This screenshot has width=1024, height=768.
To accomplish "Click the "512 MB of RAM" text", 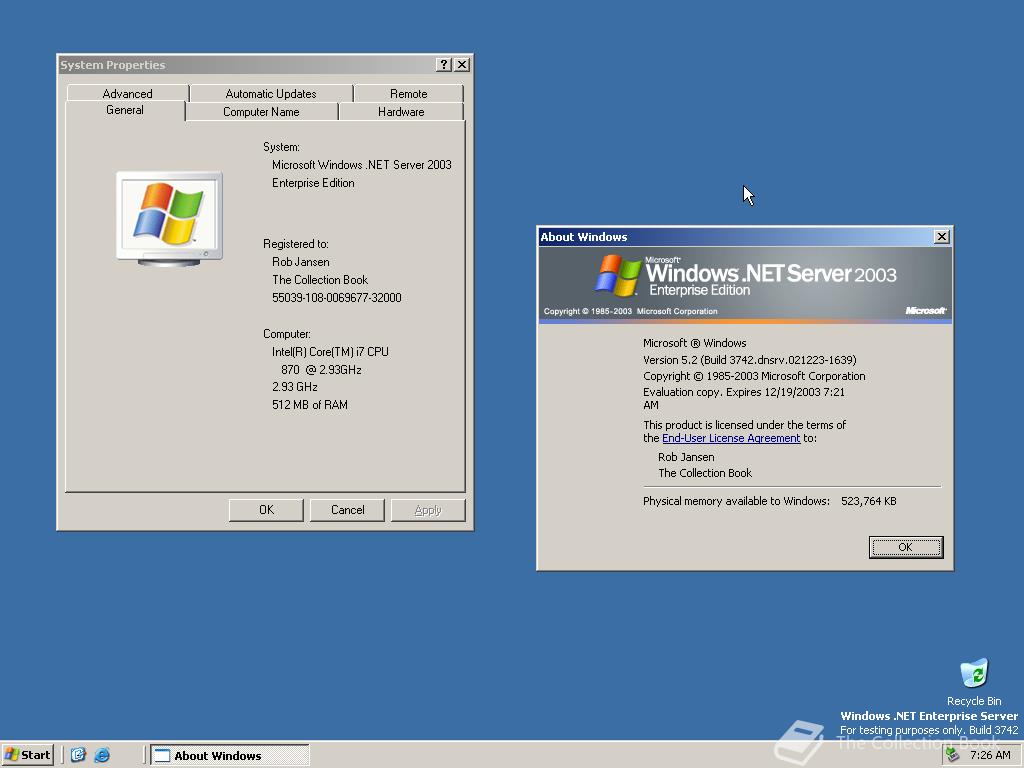I will (310, 405).
